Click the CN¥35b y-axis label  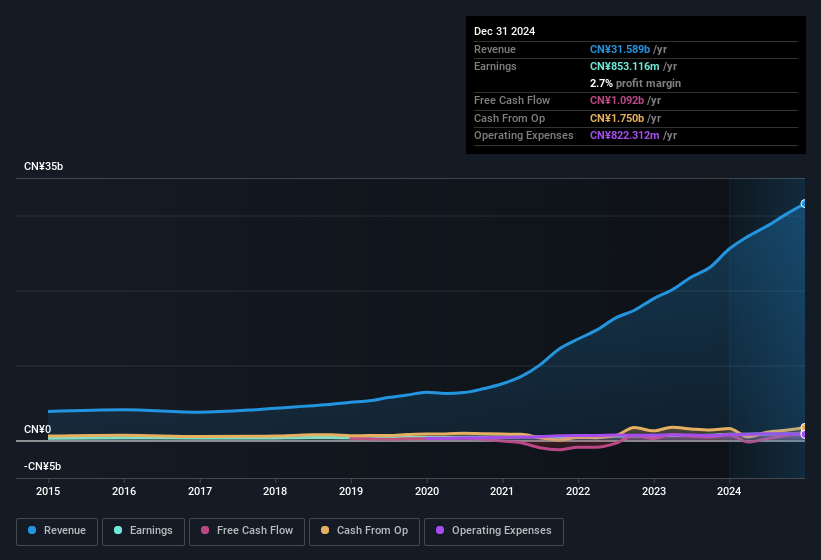[x=43, y=166]
